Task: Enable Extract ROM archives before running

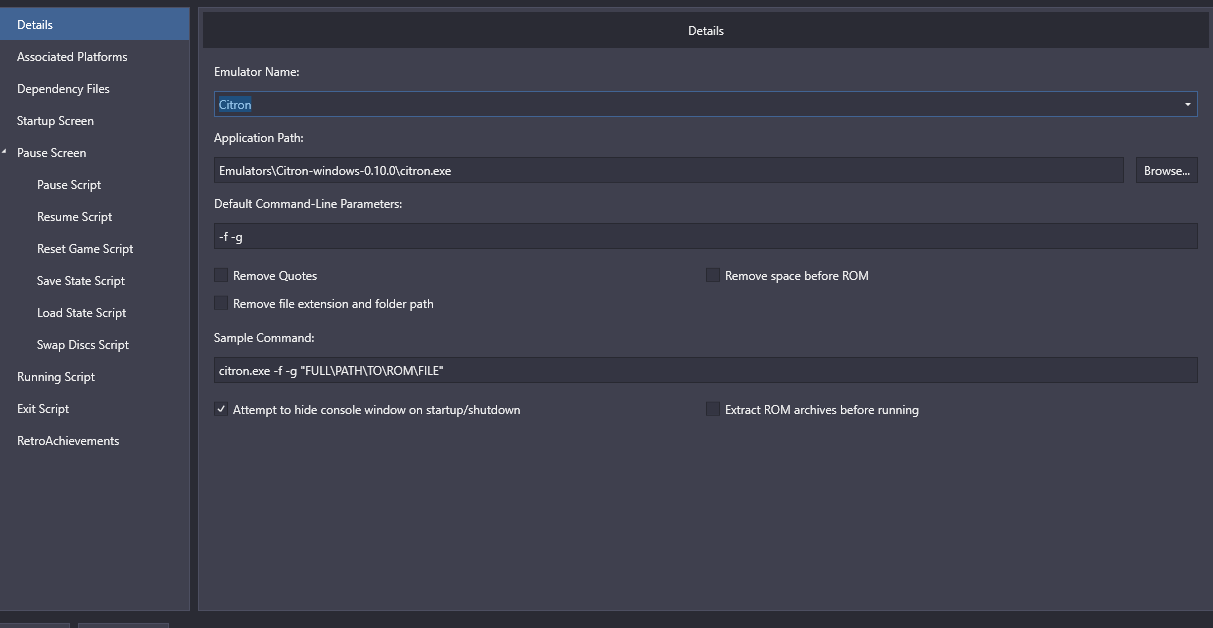Action: (713, 409)
